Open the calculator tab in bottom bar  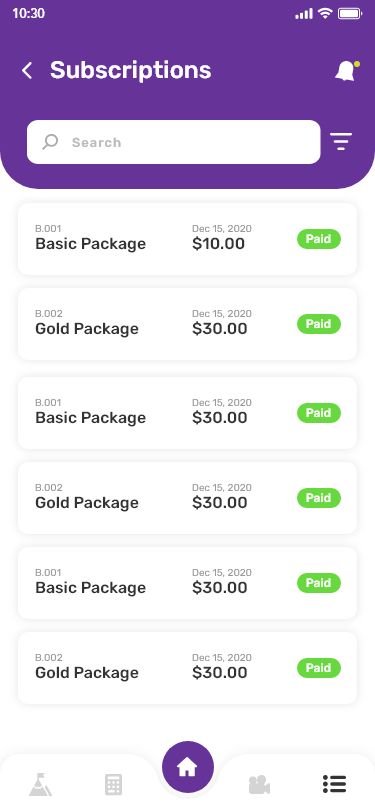(x=113, y=785)
